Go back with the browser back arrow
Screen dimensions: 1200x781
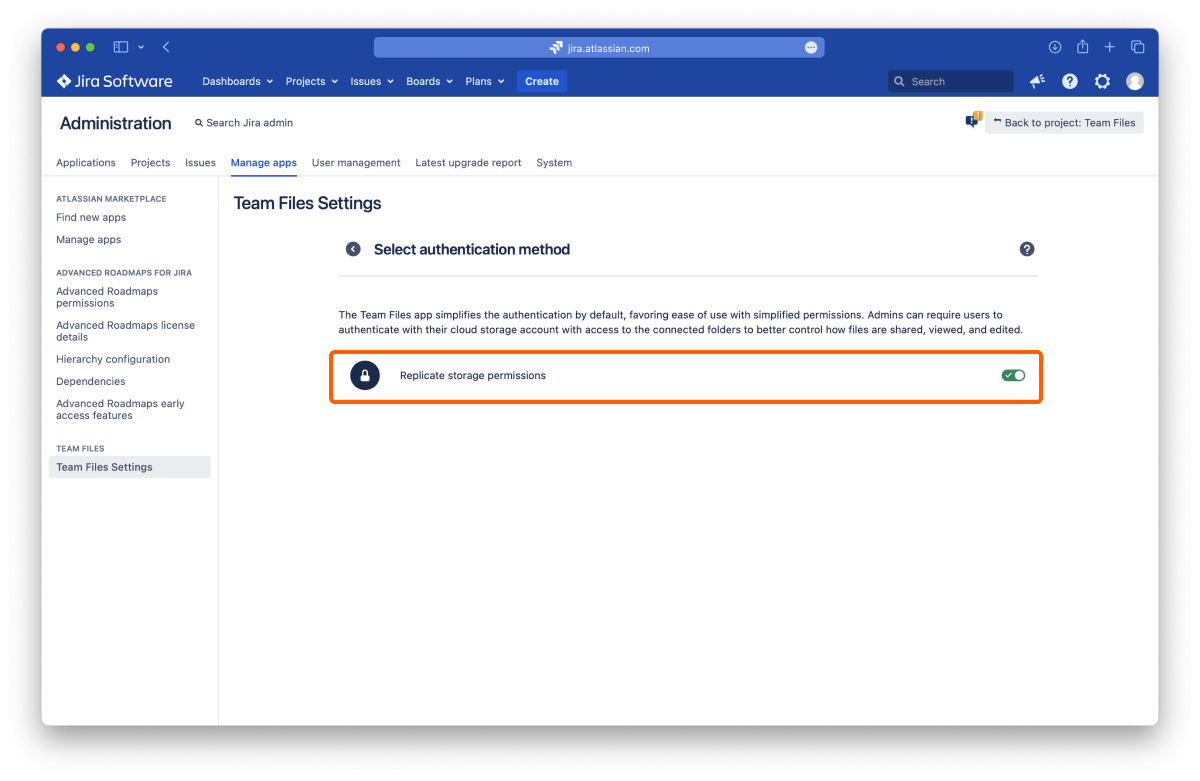[x=166, y=47]
